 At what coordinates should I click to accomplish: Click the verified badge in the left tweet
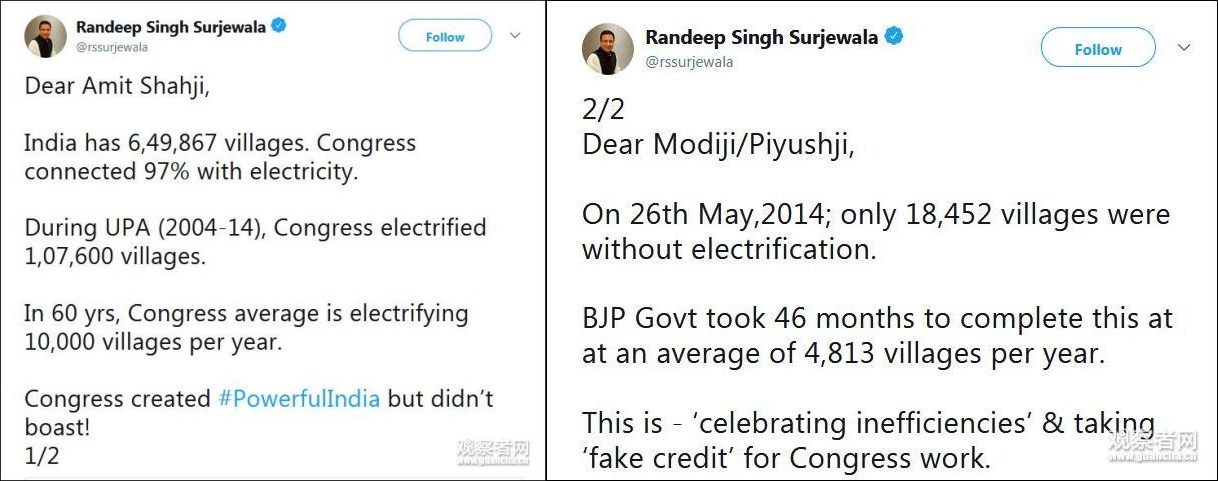[279, 27]
